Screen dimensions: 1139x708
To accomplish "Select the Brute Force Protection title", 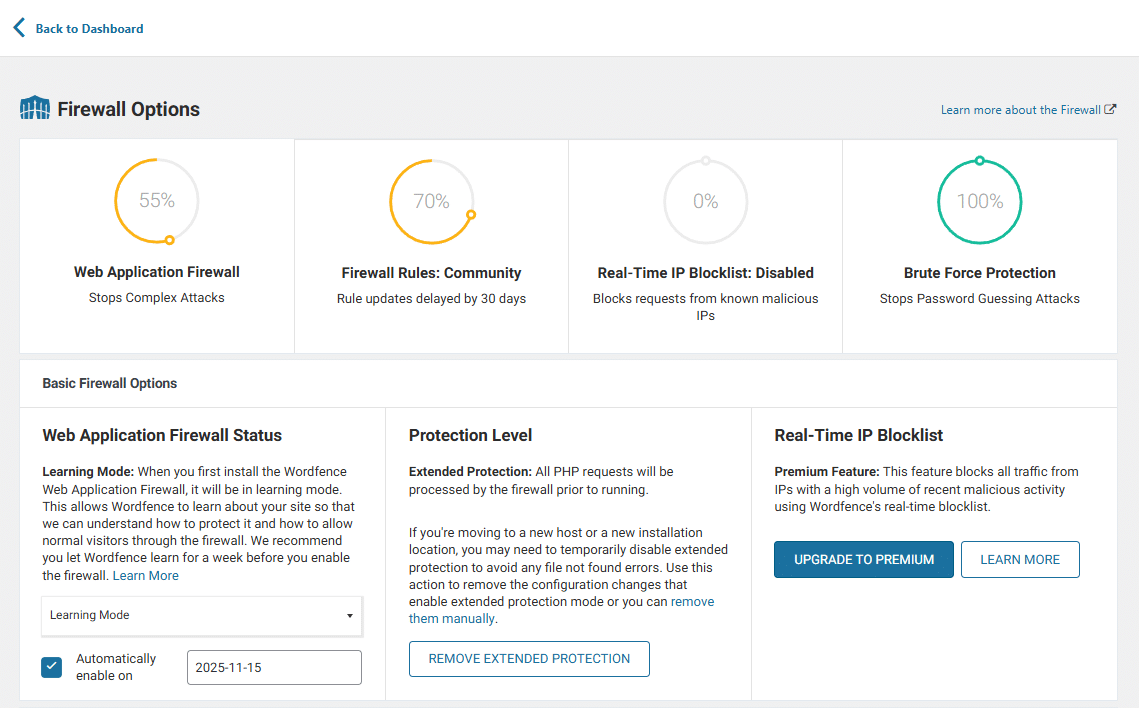I will [x=979, y=273].
